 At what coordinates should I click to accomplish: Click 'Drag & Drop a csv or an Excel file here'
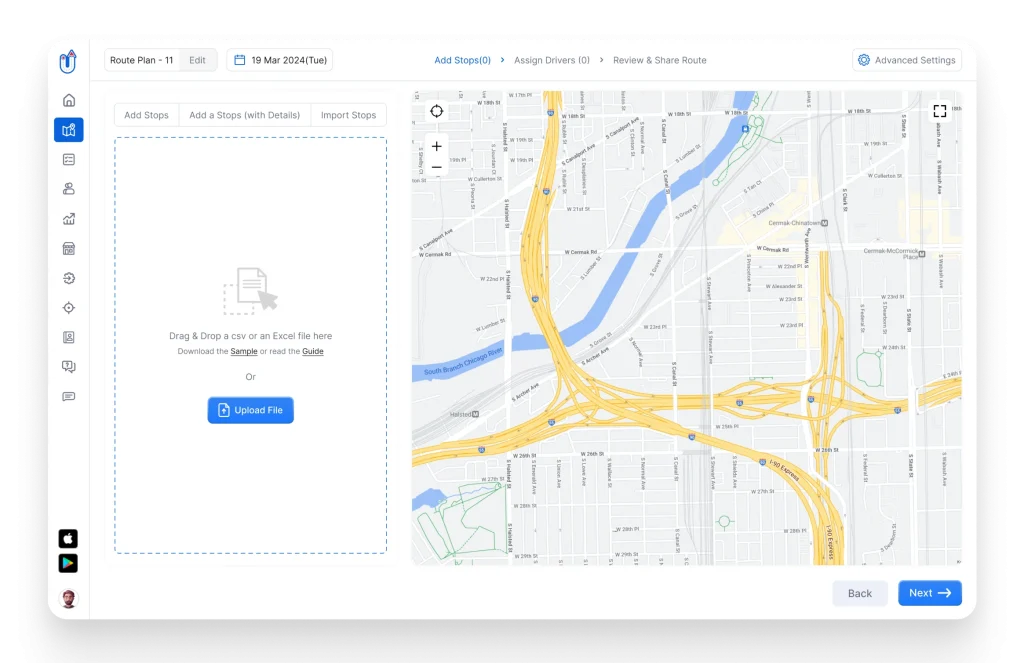251,336
